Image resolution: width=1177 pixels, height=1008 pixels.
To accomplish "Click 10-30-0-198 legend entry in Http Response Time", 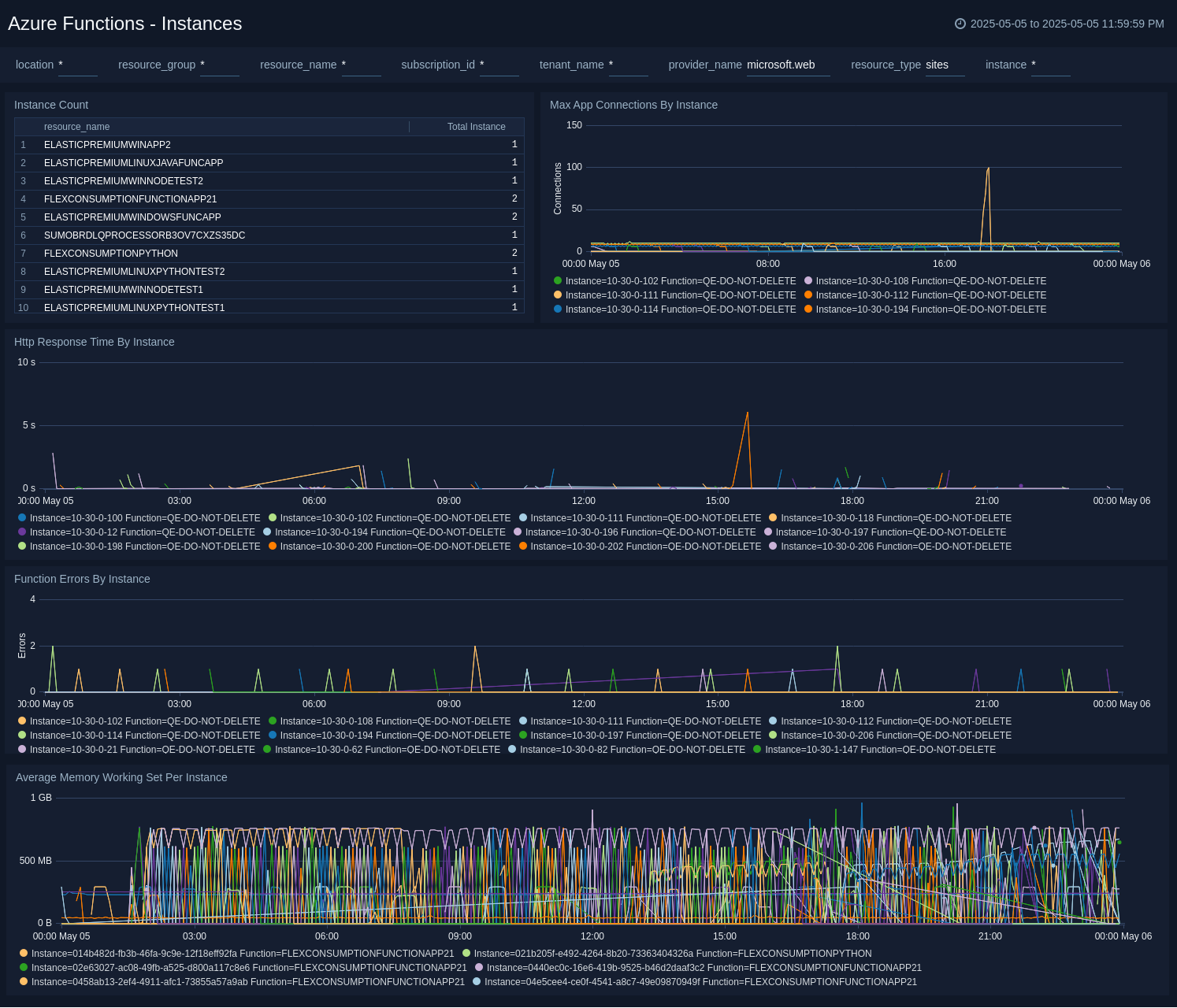I will tap(139, 547).
